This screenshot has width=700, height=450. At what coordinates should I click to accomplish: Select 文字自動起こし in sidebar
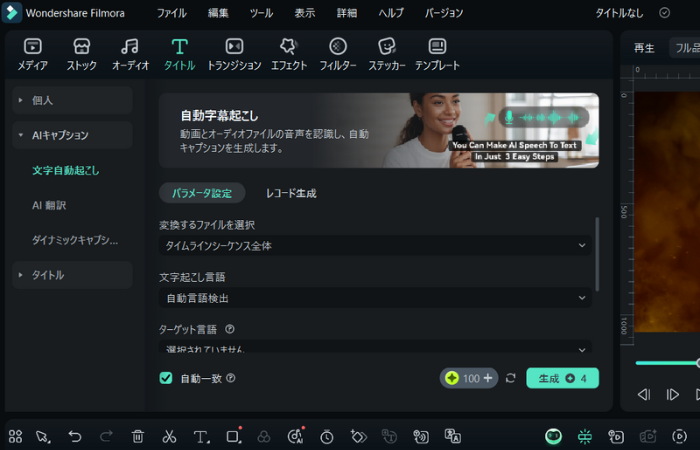(66, 171)
